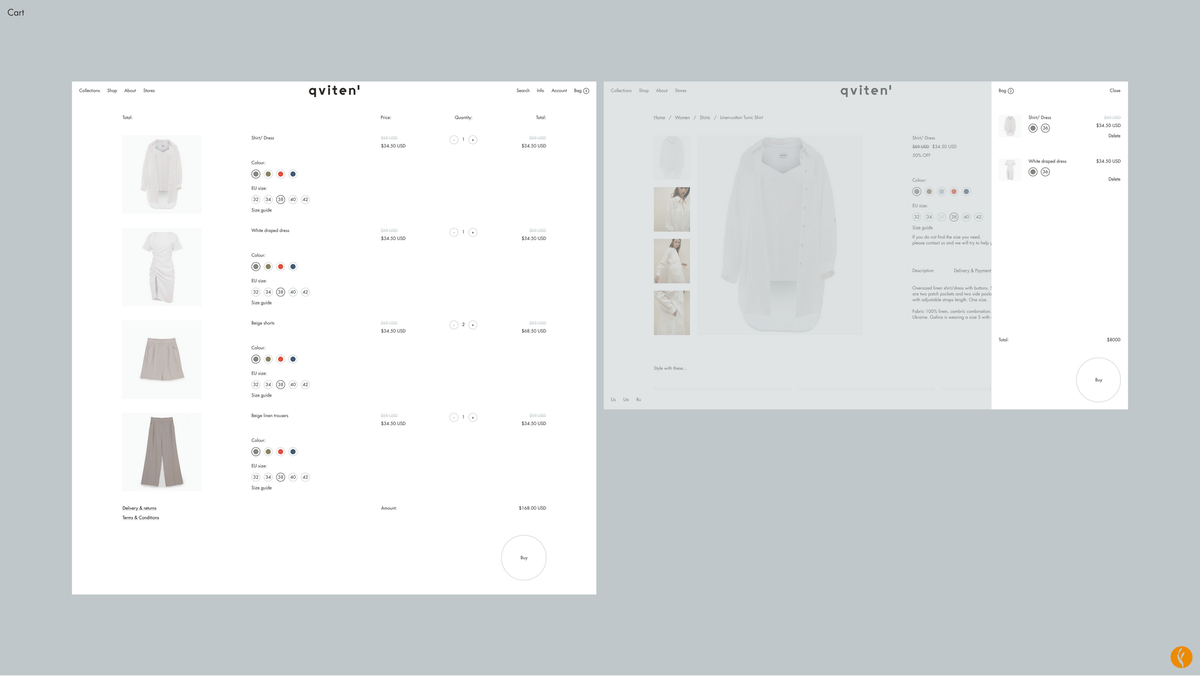1200x676 pixels.
Task: Open About on the left cart page
Action: click(130, 91)
